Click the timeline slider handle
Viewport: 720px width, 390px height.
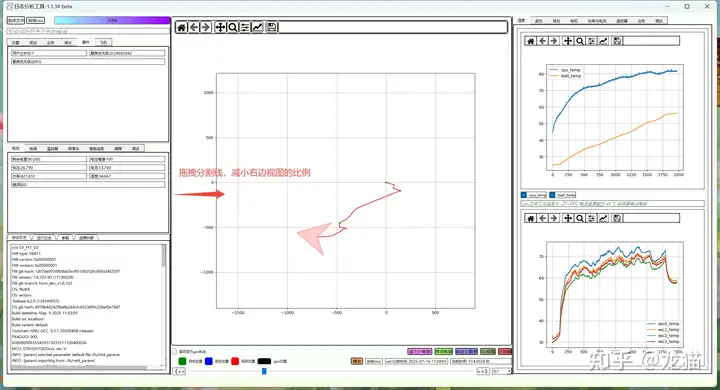264,371
